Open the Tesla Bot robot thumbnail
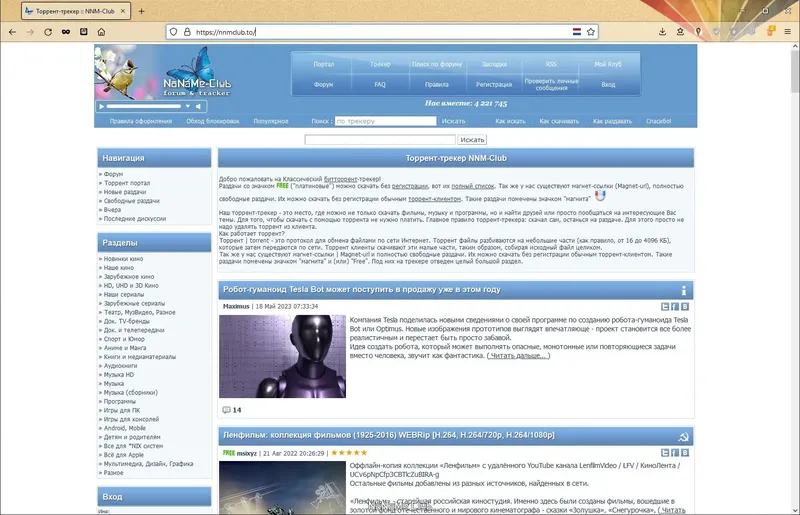 pyautogui.click(x=282, y=356)
